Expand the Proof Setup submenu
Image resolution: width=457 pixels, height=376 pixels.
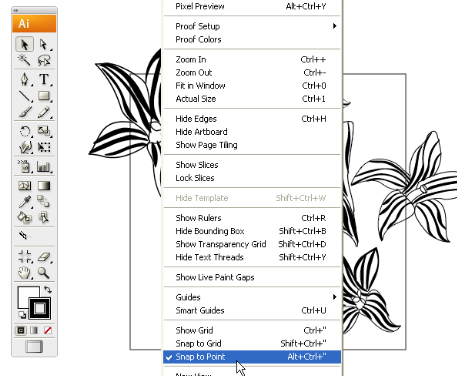click(252, 26)
